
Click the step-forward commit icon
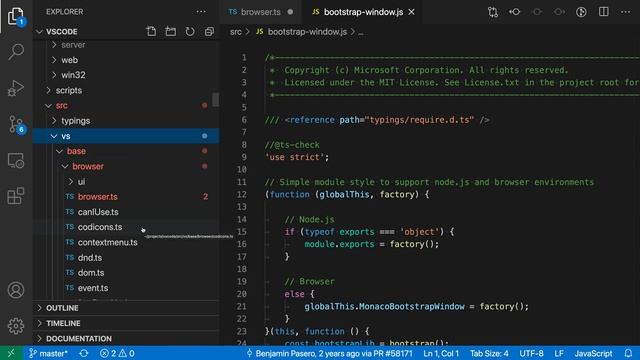[x=559, y=12]
